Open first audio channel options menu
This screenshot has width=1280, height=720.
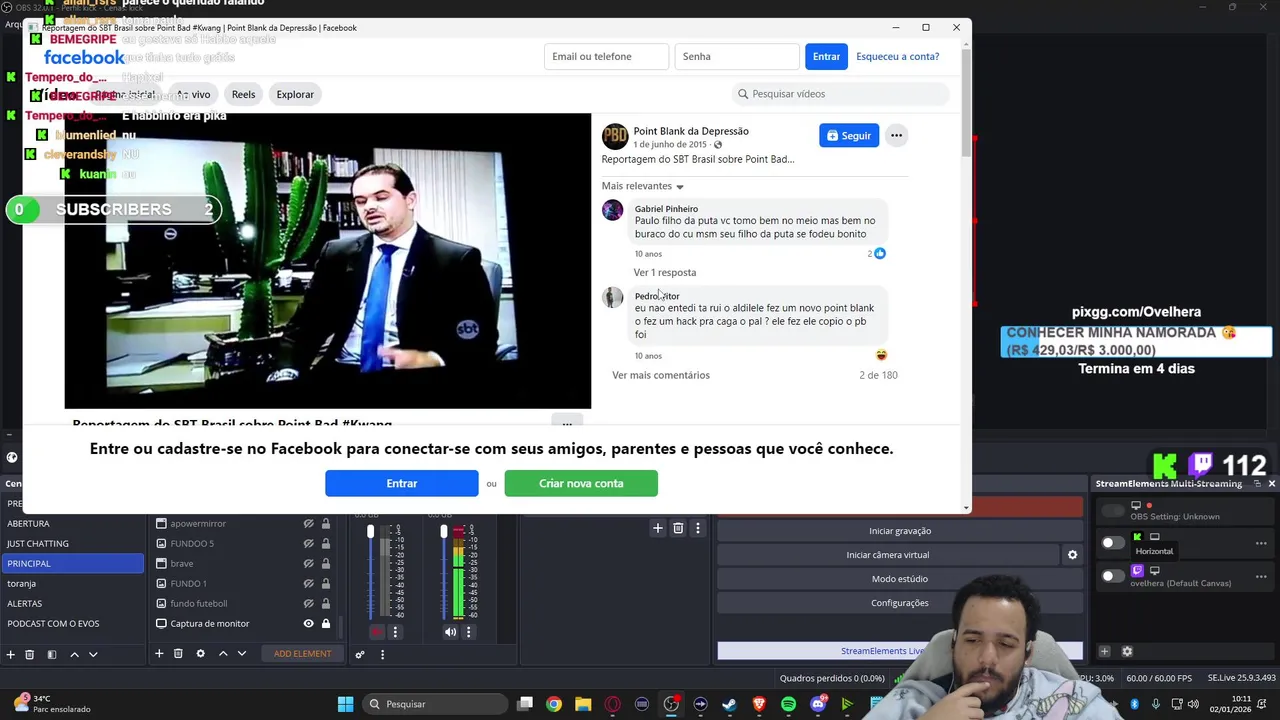(x=395, y=632)
